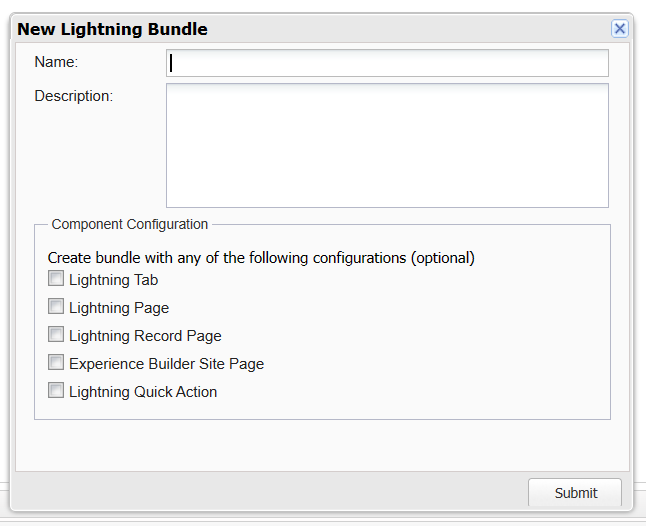Check the Lightning Record Page box

[56, 335]
